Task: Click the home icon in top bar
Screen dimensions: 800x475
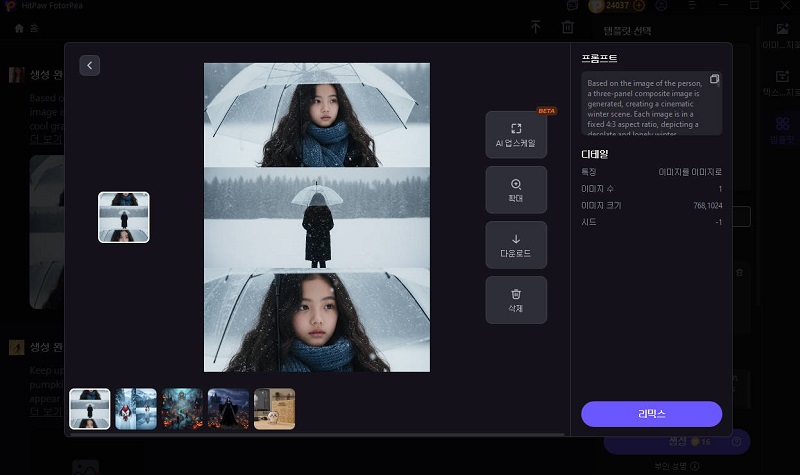Action: [19, 28]
